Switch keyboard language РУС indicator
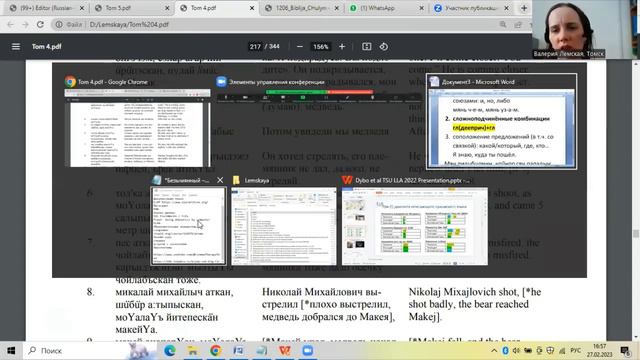 coord(576,351)
